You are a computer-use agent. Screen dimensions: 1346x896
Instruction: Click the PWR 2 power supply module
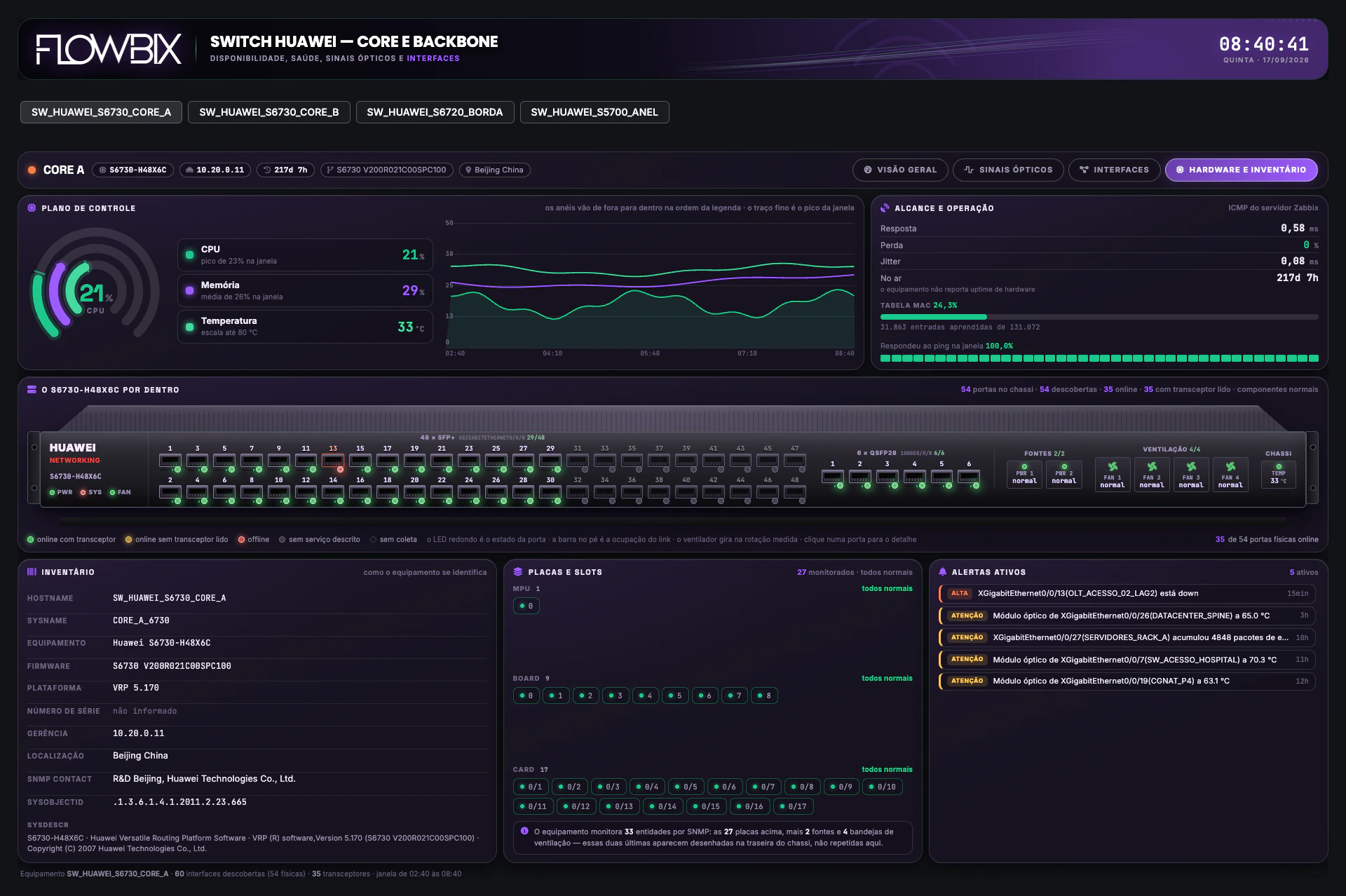[1063, 475]
